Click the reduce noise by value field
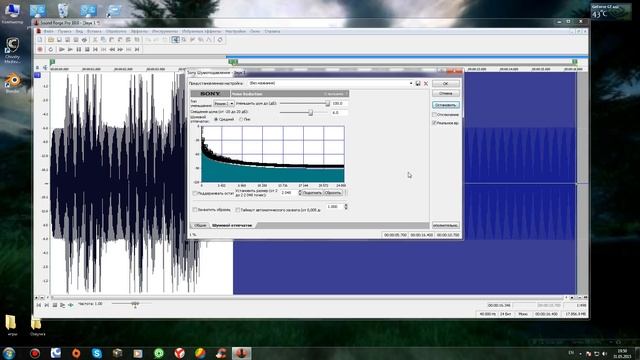The width and height of the screenshot is (640, 360). click(x=339, y=104)
